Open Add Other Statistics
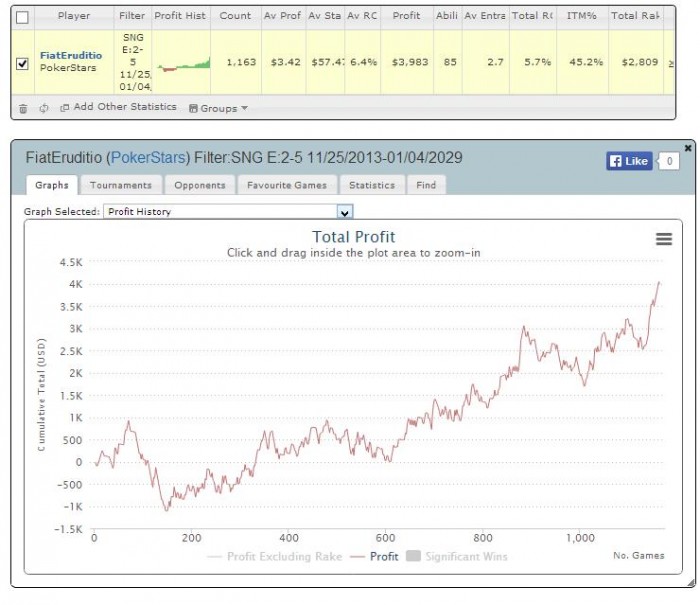This screenshot has width=700, height=605. [119, 107]
